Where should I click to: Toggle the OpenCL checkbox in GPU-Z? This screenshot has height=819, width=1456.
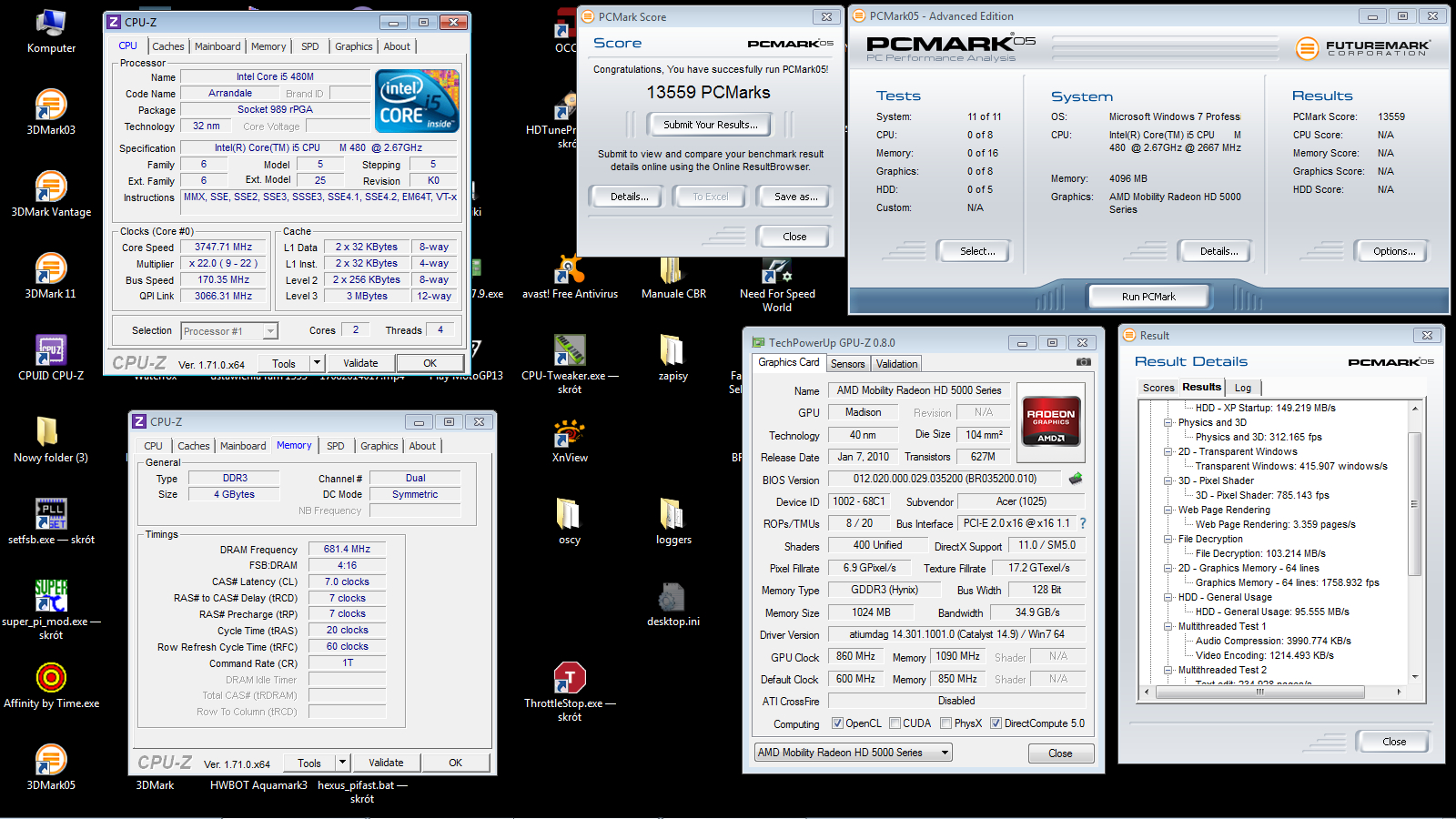(837, 723)
